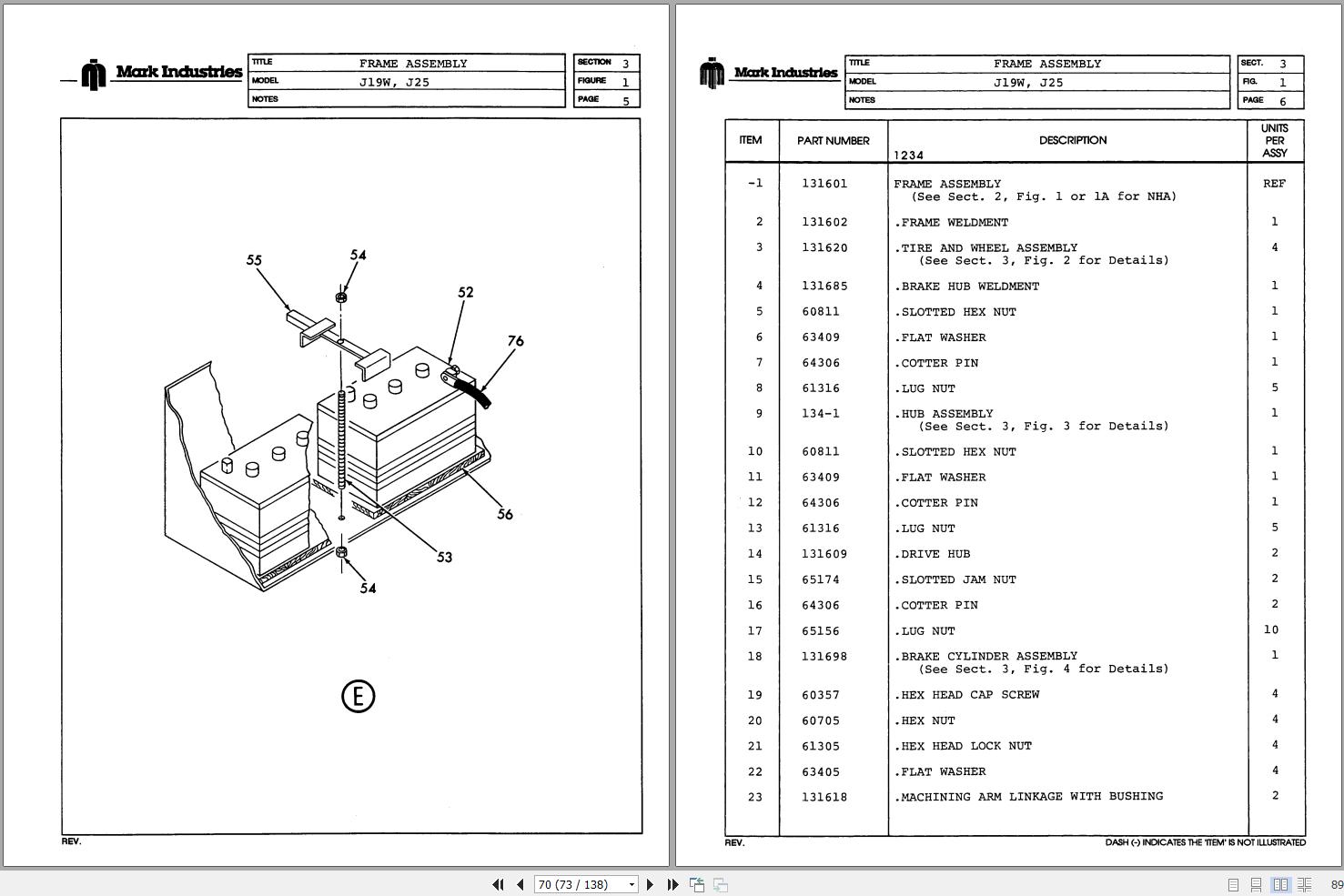Viewport: 1344px width, 896px height.
Task: Click the .FRAME WELDMENT description
Action: (x=951, y=222)
